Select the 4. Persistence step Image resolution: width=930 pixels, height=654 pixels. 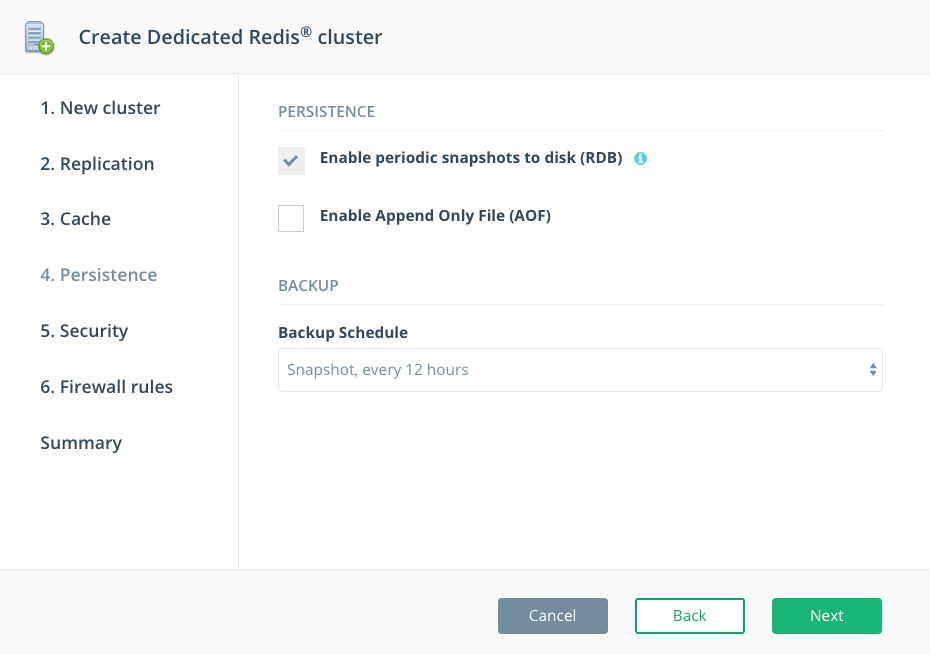(x=98, y=275)
